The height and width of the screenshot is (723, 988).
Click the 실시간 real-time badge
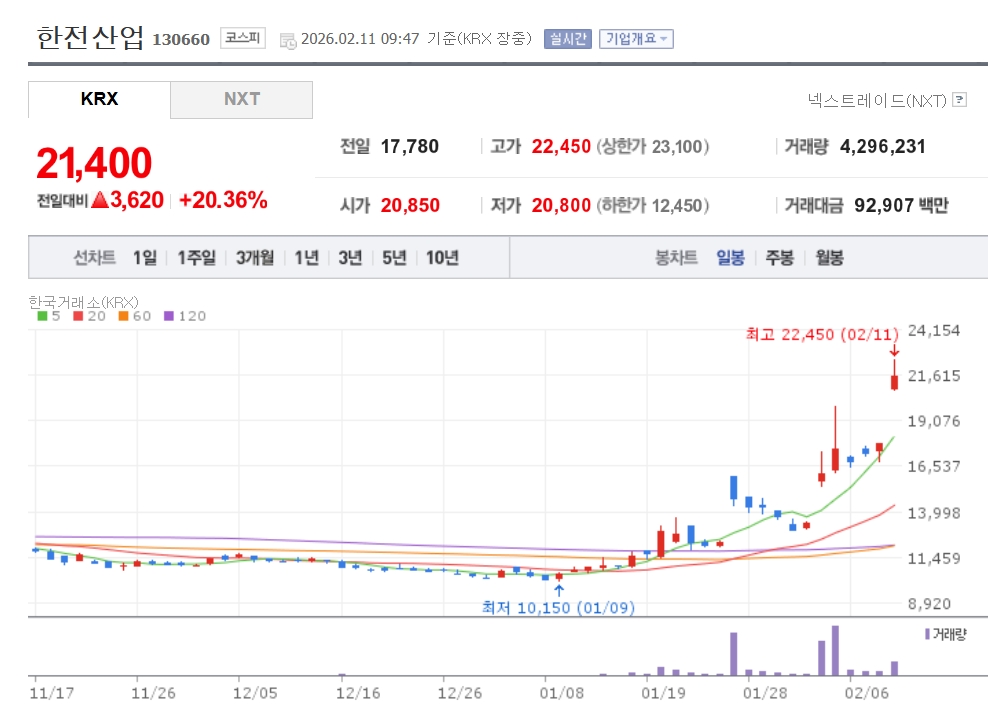(x=567, y=39)
